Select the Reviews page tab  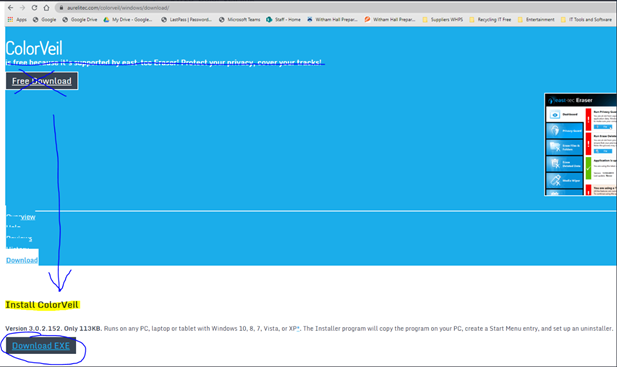click(19, 238)
